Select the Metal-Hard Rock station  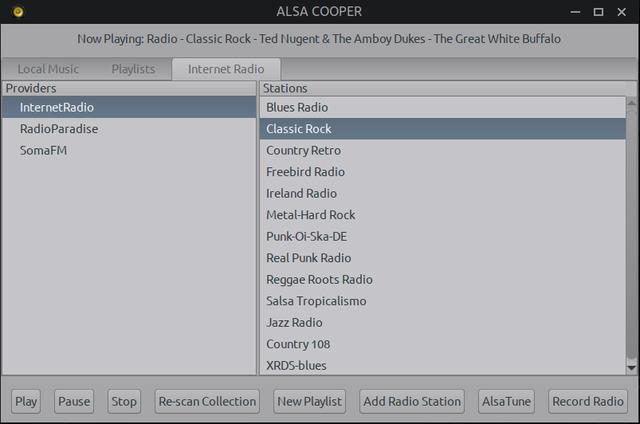point(310,215)
